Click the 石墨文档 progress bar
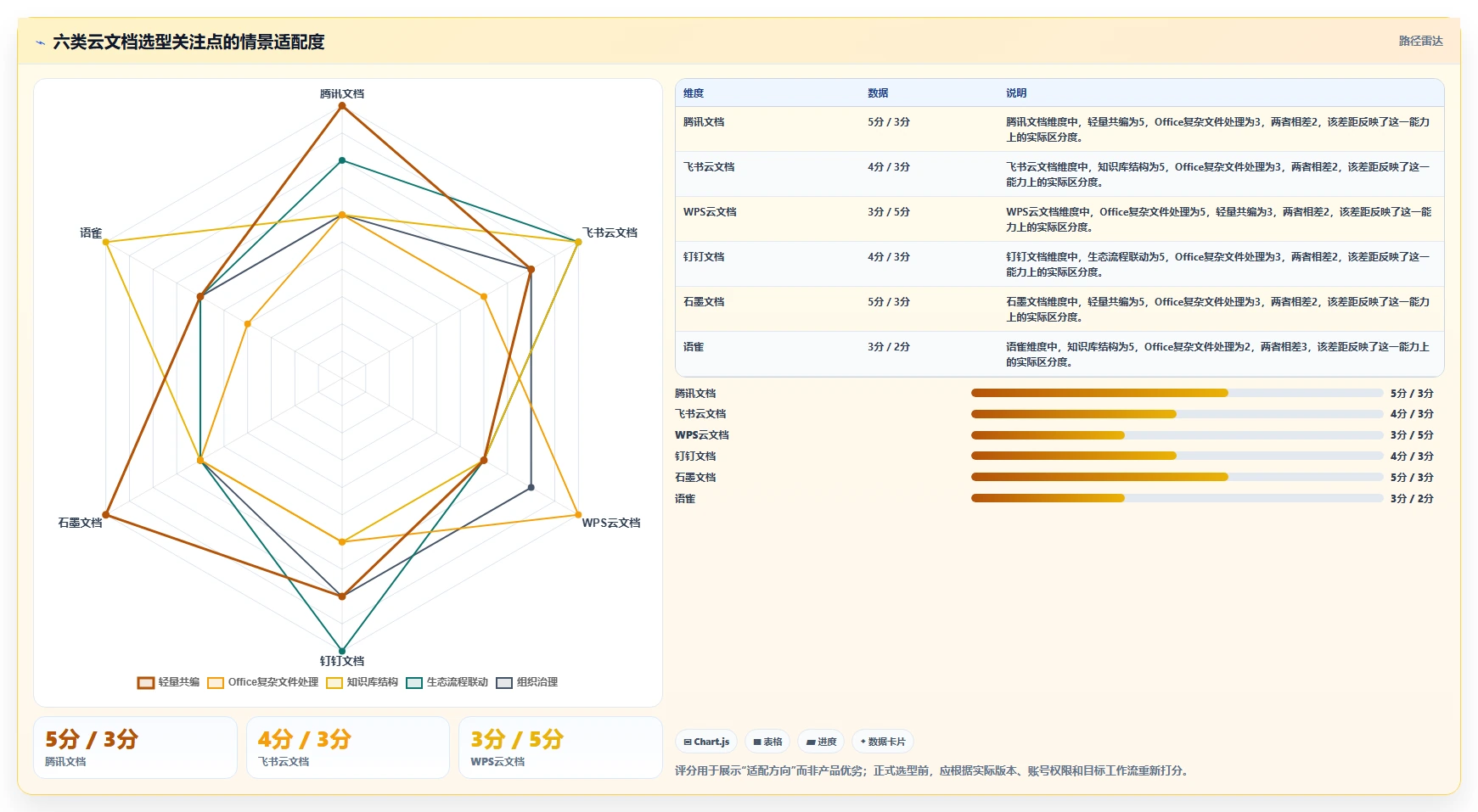Screen dimensions: 1478x812 coord(1177,477)
